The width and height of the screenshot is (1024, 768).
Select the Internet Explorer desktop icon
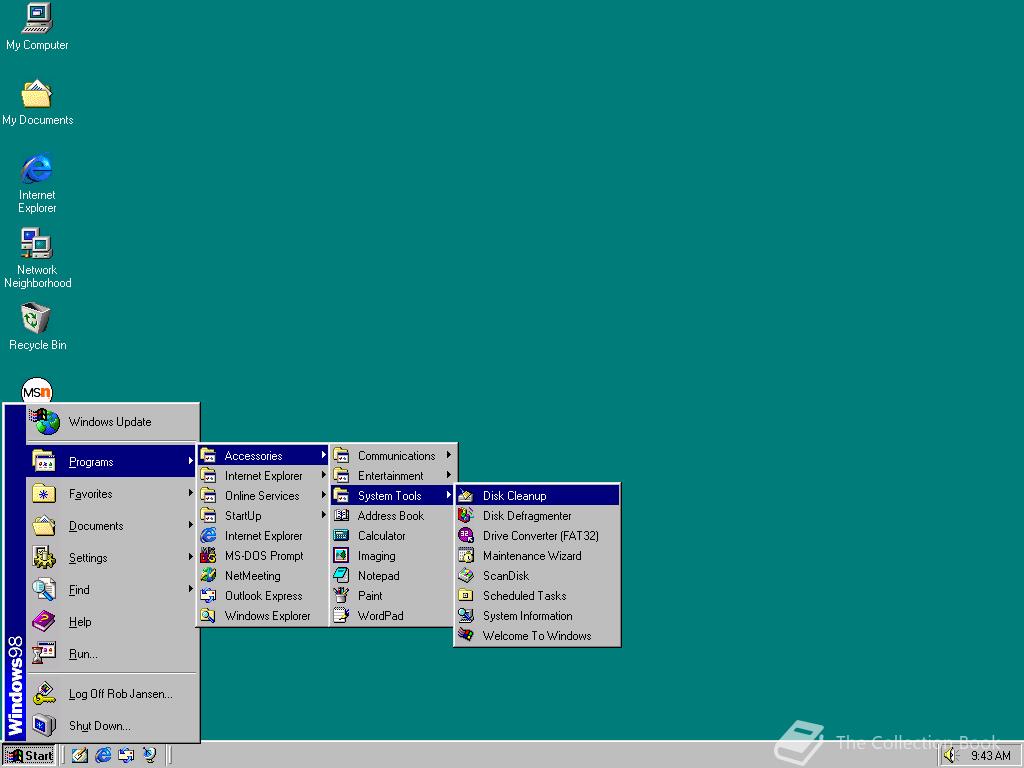37,183
